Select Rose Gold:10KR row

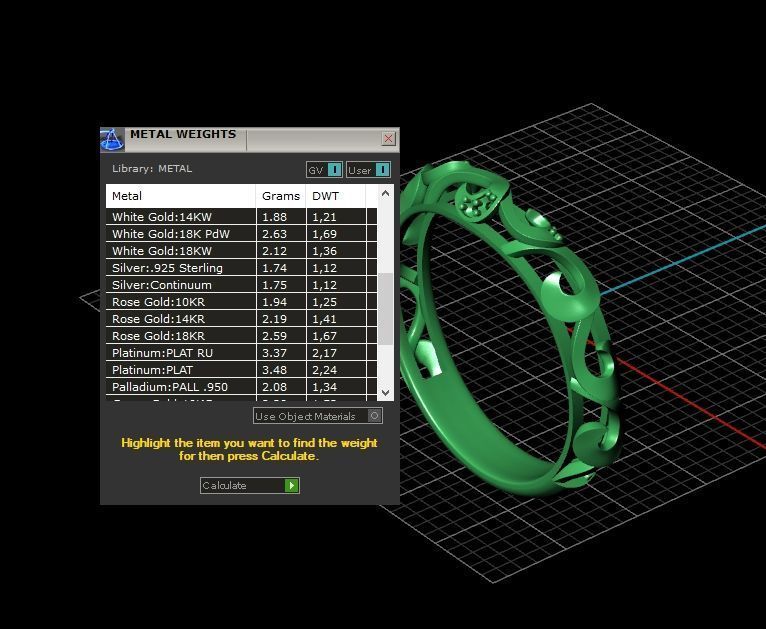coord(241,302)
